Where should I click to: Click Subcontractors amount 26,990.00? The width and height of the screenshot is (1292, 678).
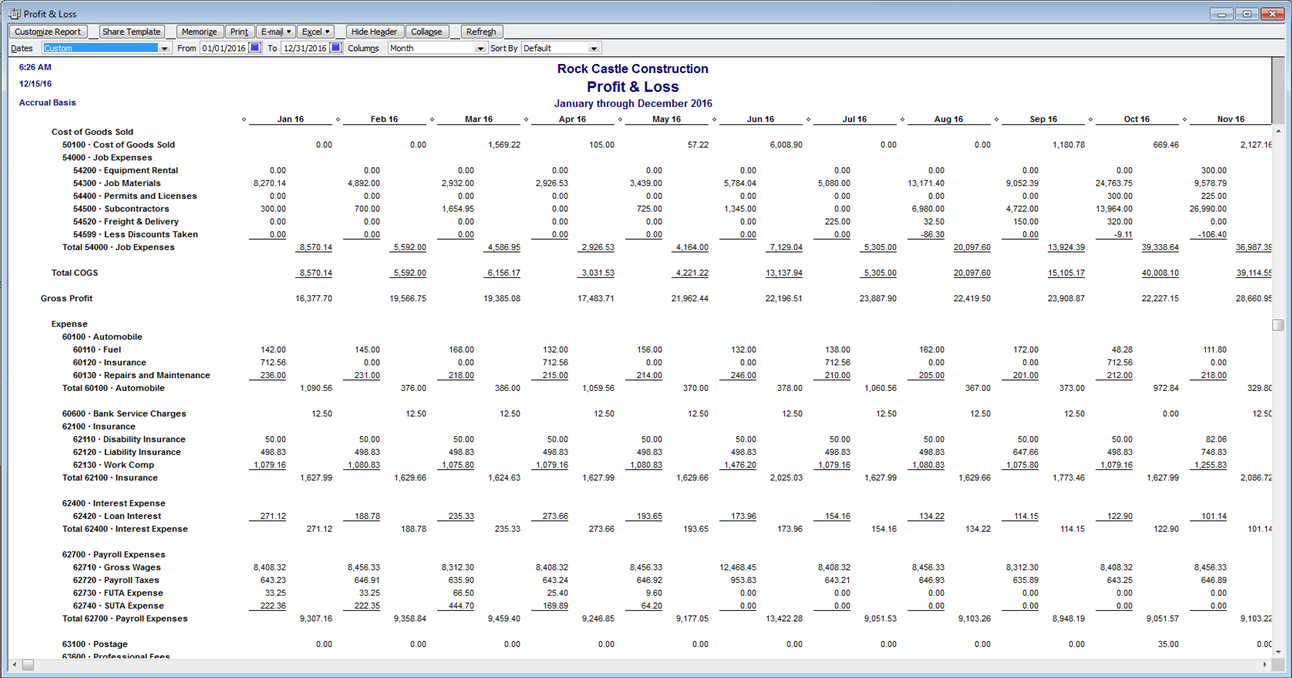1207,209
